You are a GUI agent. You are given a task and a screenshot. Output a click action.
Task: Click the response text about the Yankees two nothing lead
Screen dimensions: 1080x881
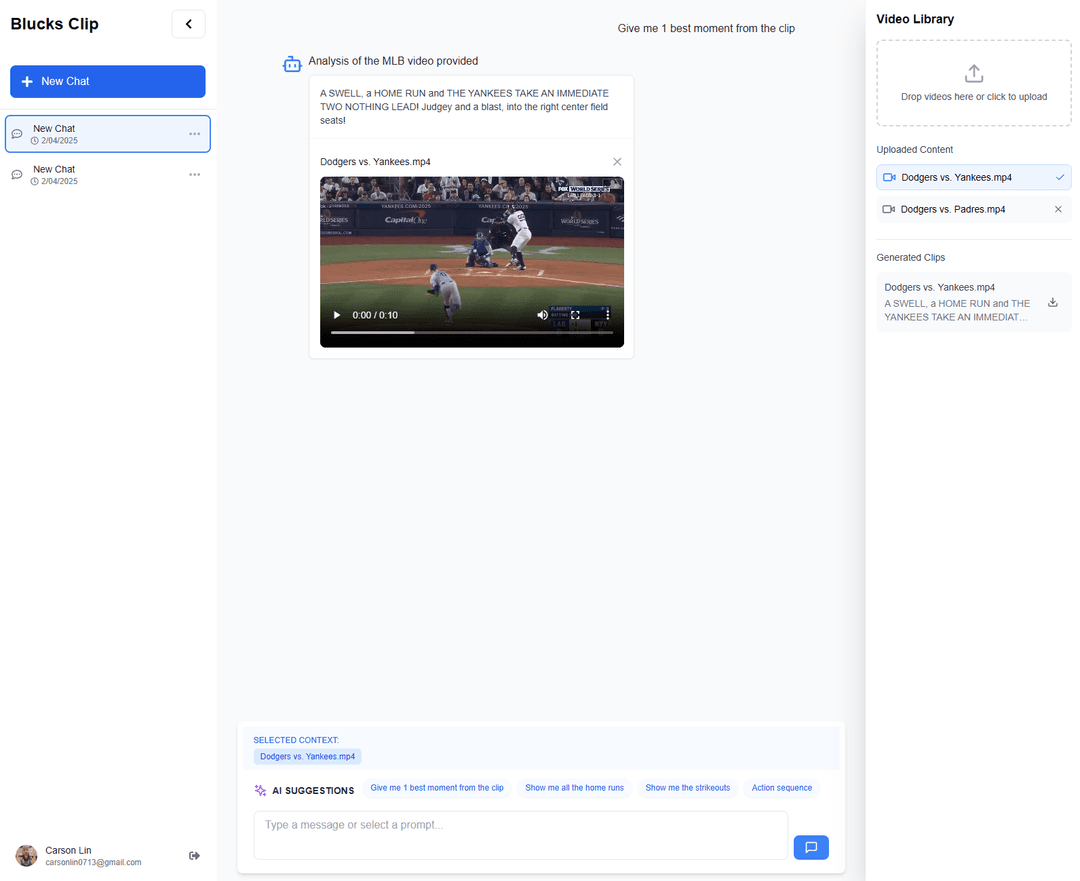click(x=464, y=107)
